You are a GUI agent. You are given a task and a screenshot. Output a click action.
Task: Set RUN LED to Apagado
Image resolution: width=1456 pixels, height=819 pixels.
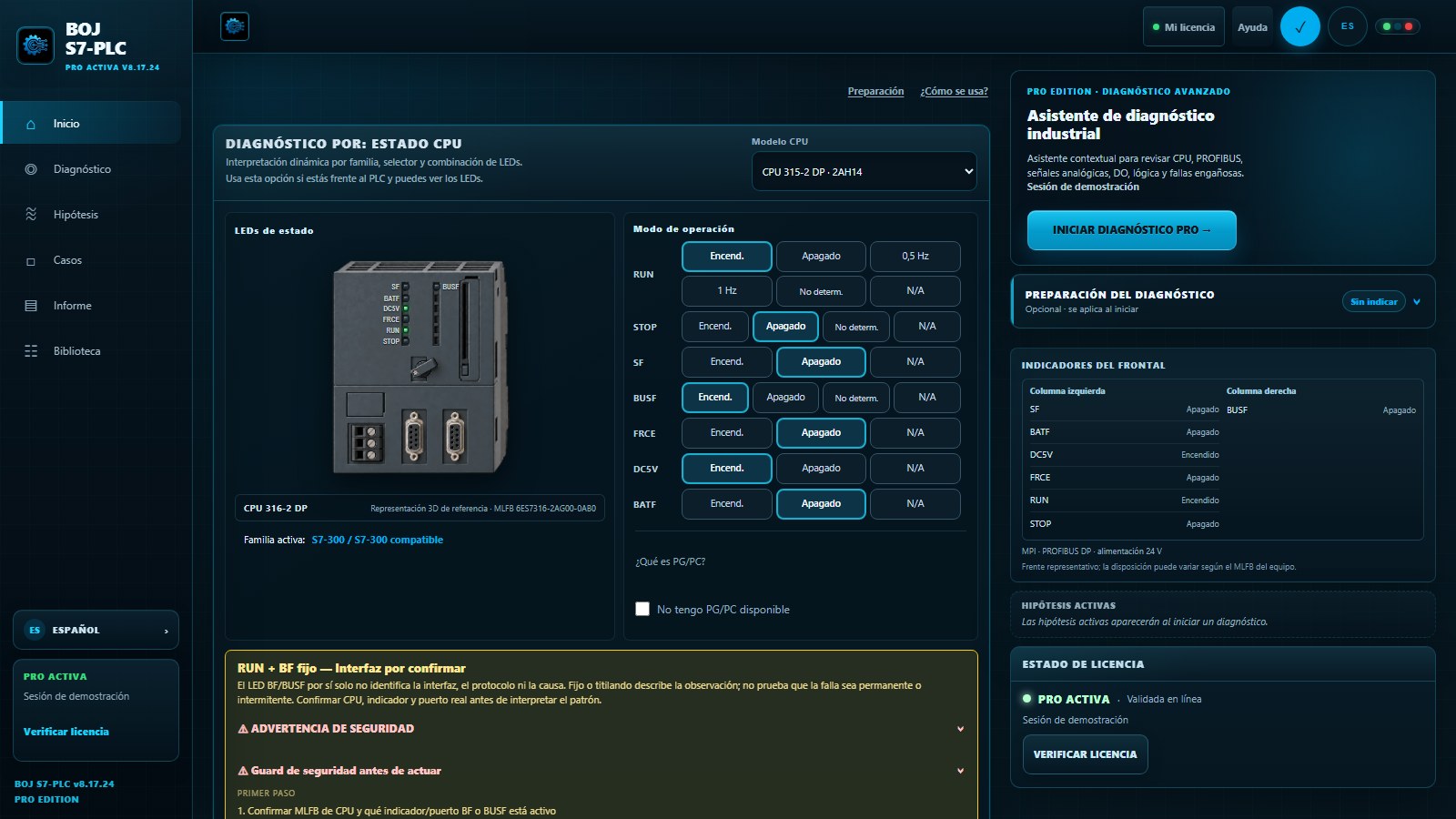(821, 257)
